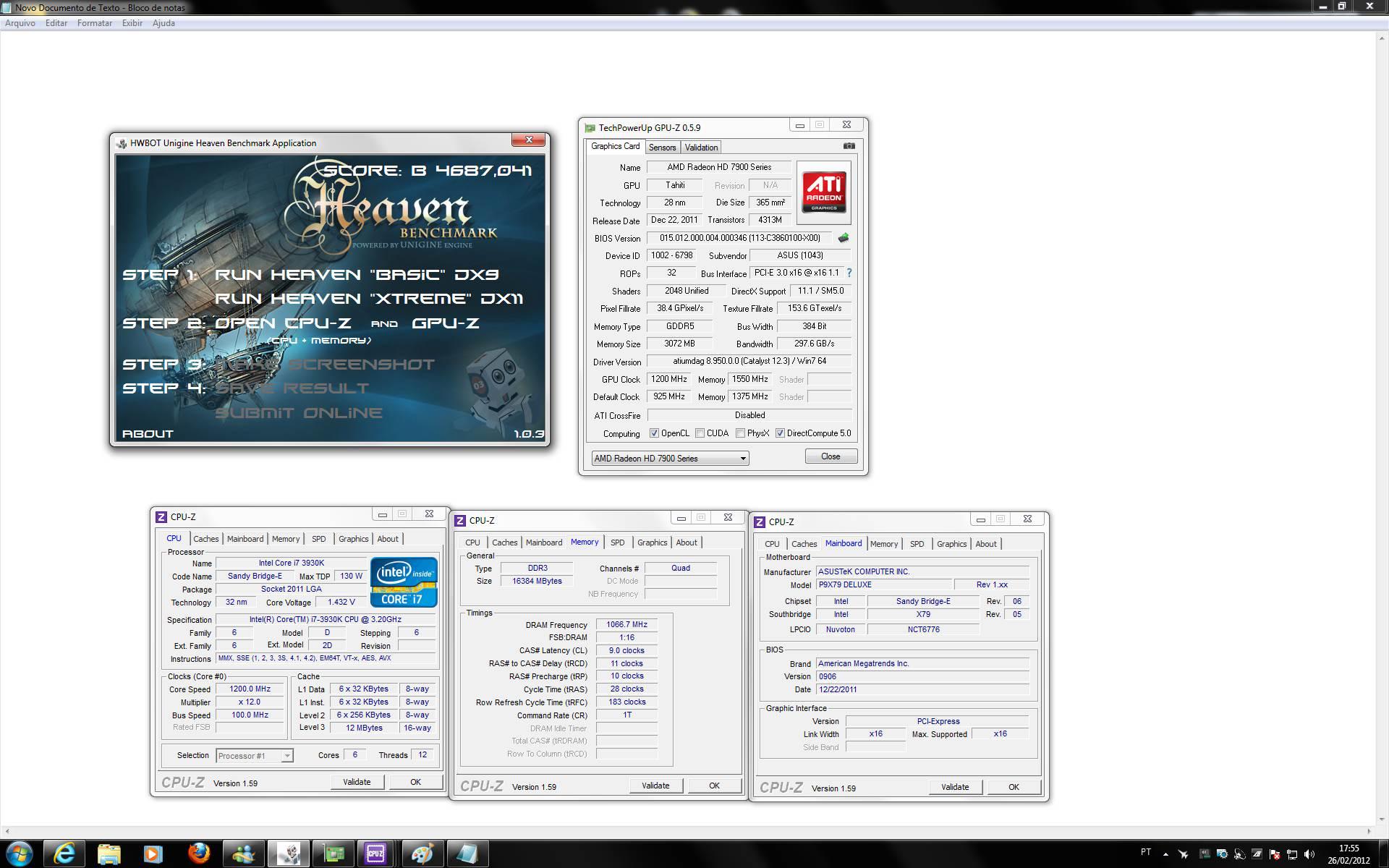
Task: Open the Ajuda menu
Action: point(163,23)
